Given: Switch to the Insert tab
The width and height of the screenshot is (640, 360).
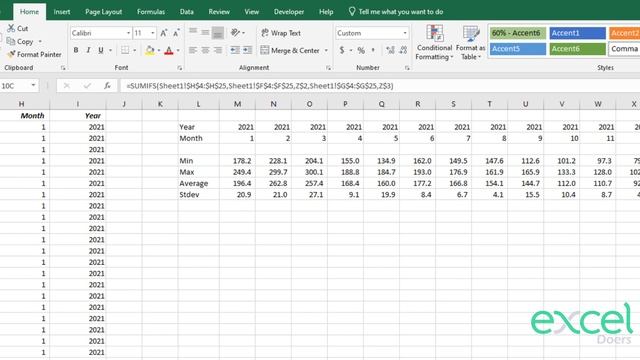Looking at the screenshot, I should click(x=62, y=12).
